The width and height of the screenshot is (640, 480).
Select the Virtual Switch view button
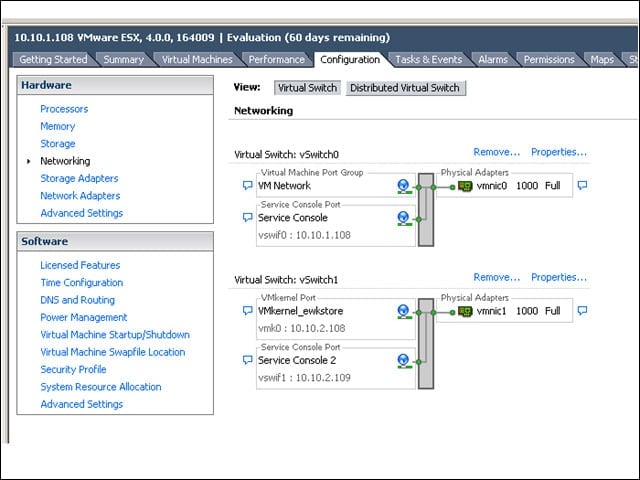(307, 88)
